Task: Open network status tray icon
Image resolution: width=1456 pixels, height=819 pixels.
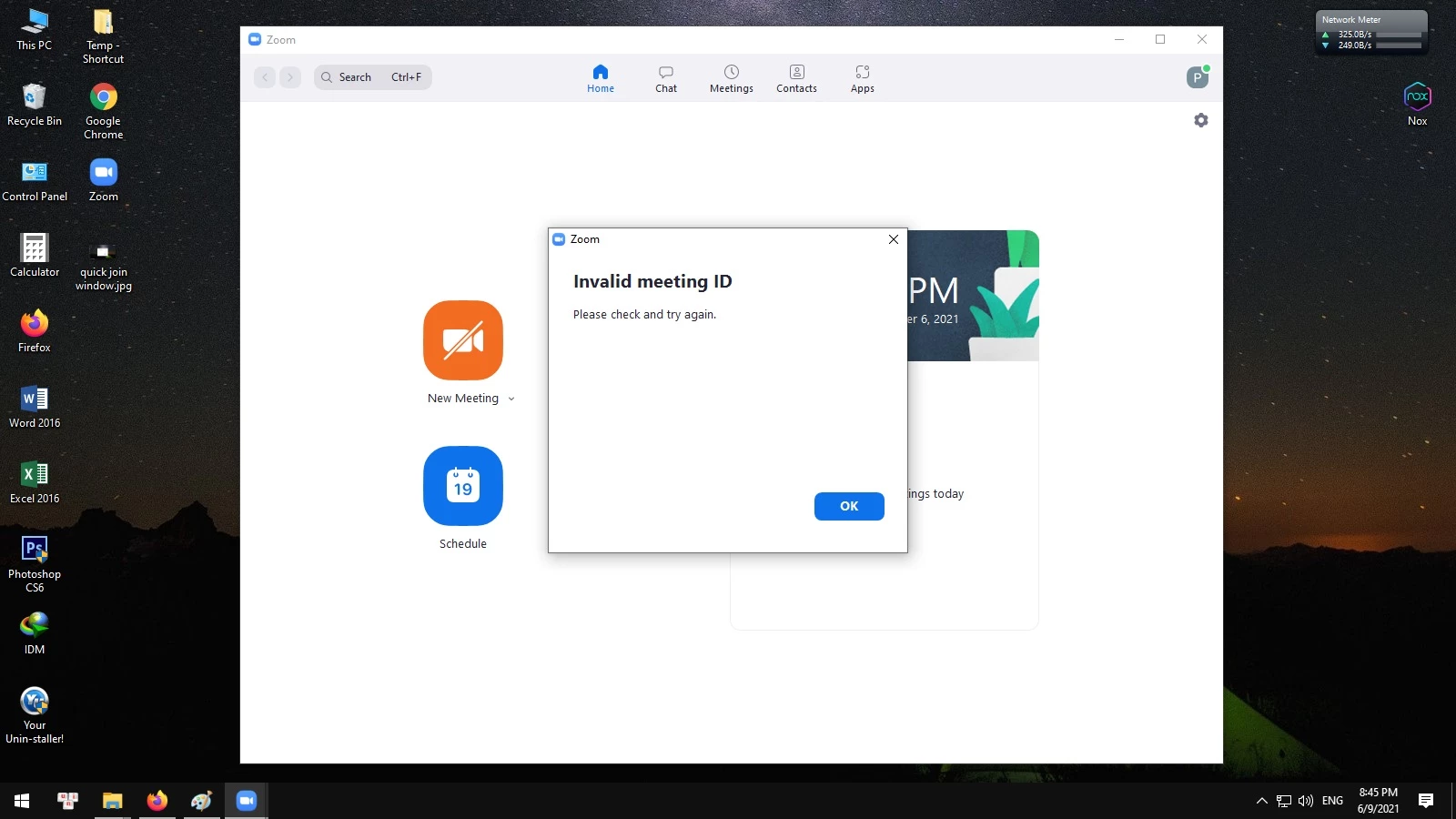Action: (1284, 801)
